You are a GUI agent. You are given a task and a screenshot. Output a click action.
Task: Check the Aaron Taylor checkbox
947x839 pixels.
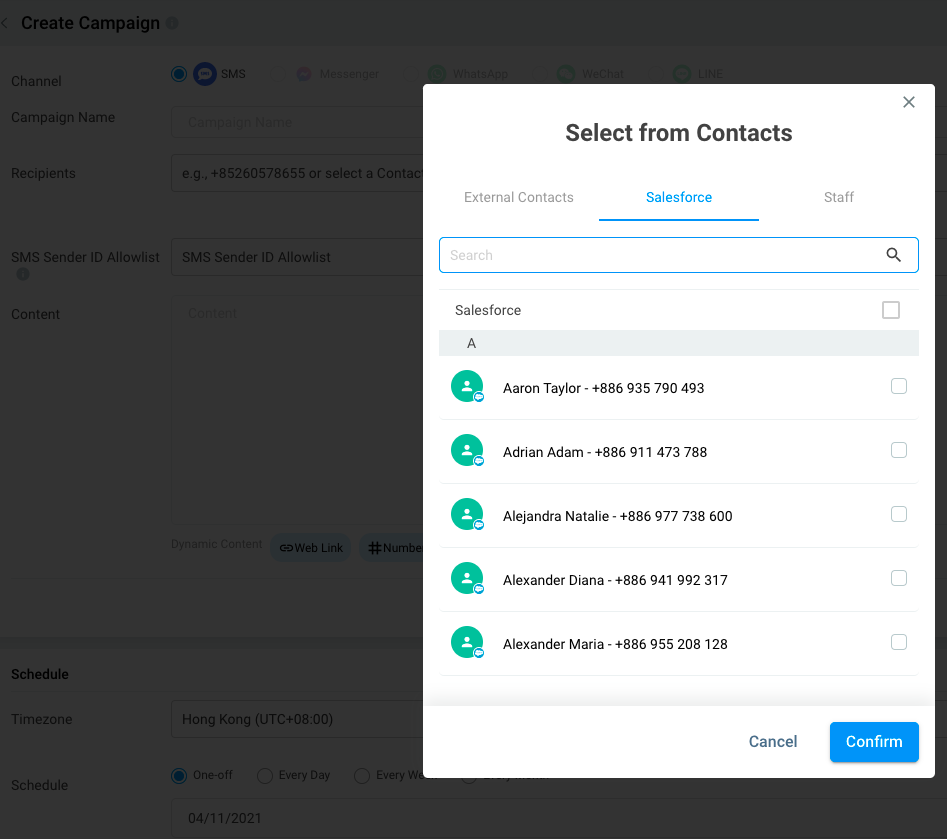coord(899,386)
